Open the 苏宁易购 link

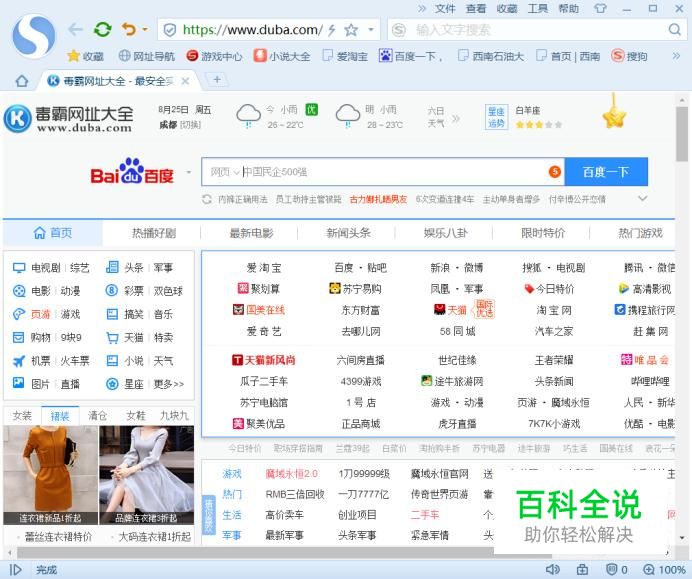click(355, 289)
